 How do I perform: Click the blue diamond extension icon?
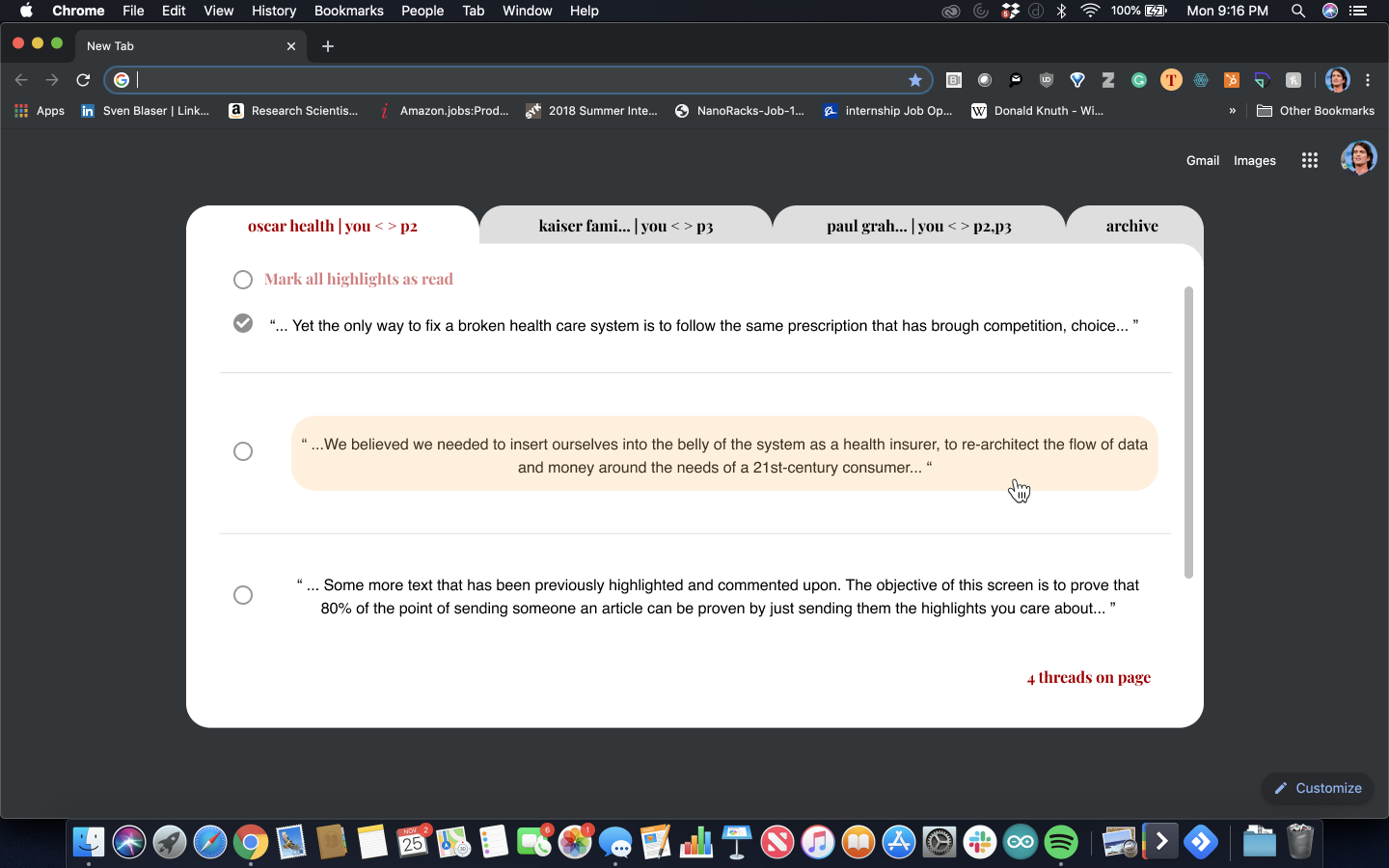(1077, 80)
